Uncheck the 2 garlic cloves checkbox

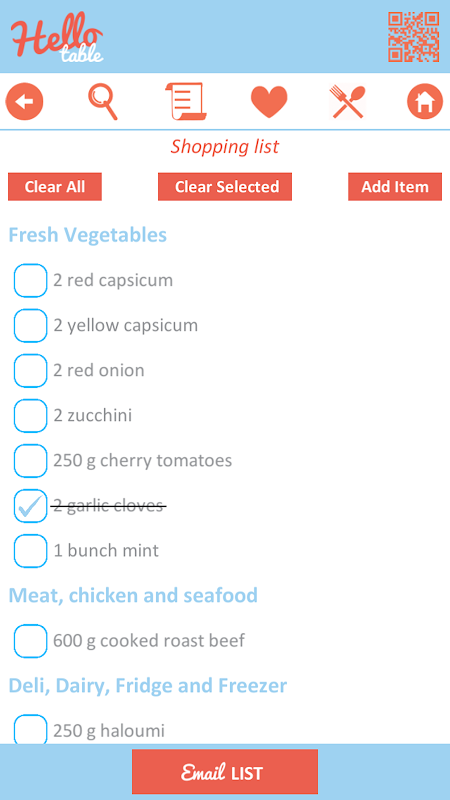pyautogui.click(x=31, y=506)
